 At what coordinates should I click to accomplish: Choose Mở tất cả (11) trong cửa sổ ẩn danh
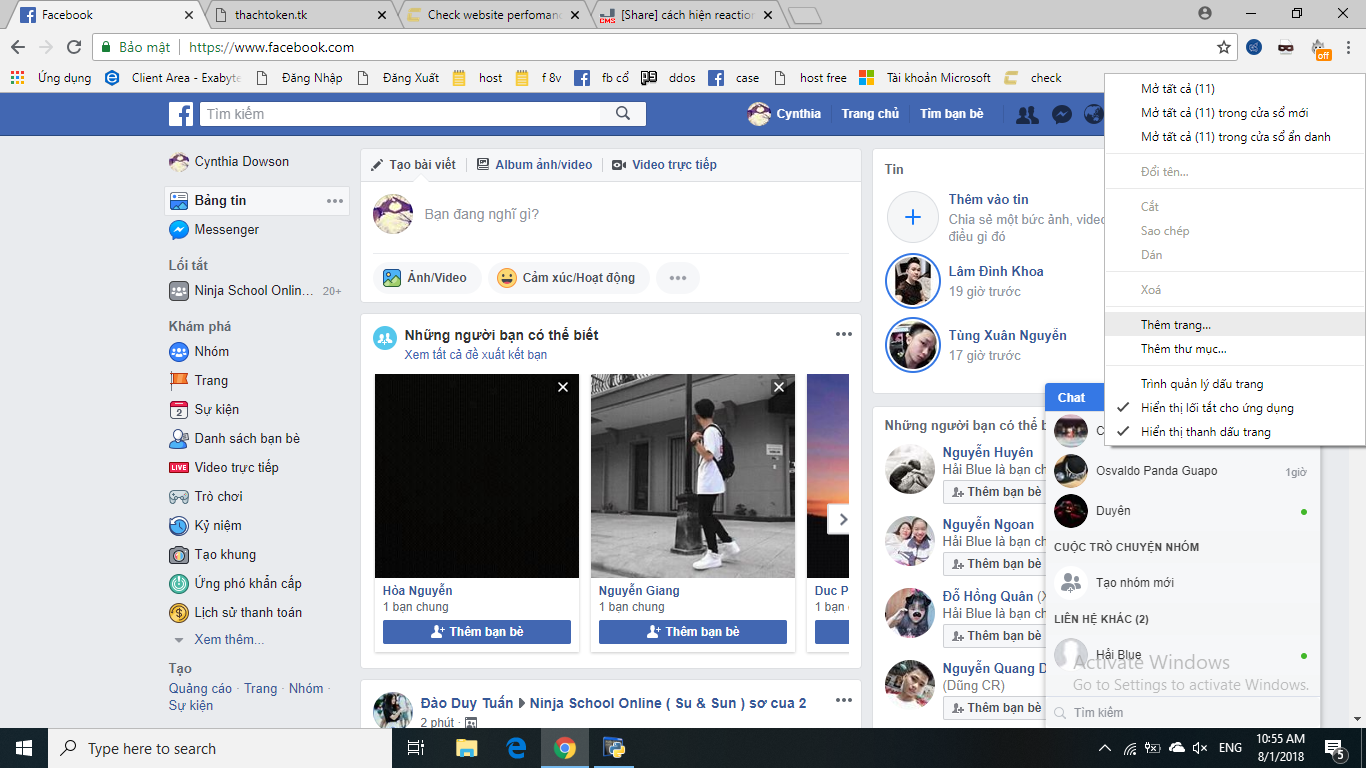(1235, 137)
